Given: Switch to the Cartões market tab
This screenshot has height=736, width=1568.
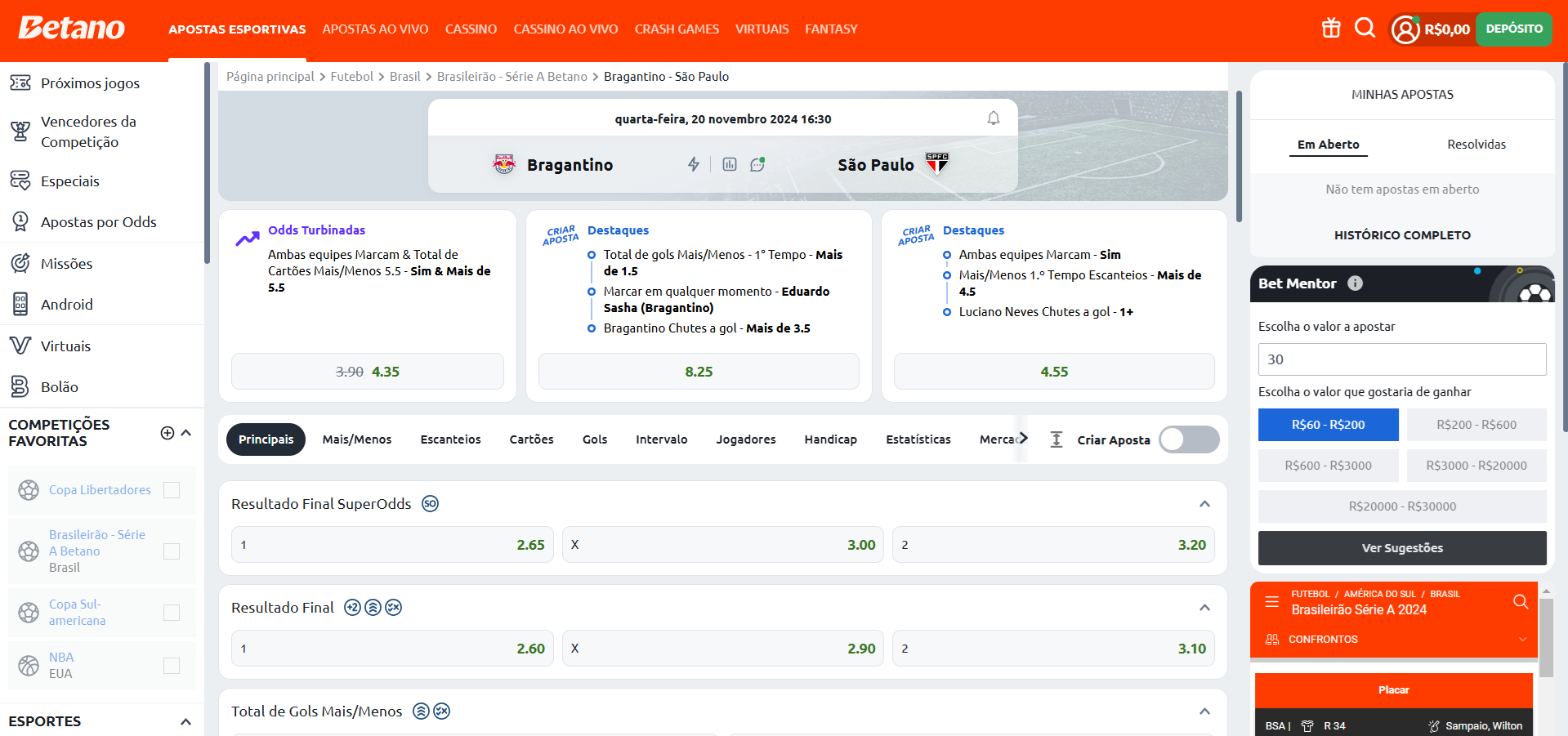Looking at the screenshot, I should [531, 439].
